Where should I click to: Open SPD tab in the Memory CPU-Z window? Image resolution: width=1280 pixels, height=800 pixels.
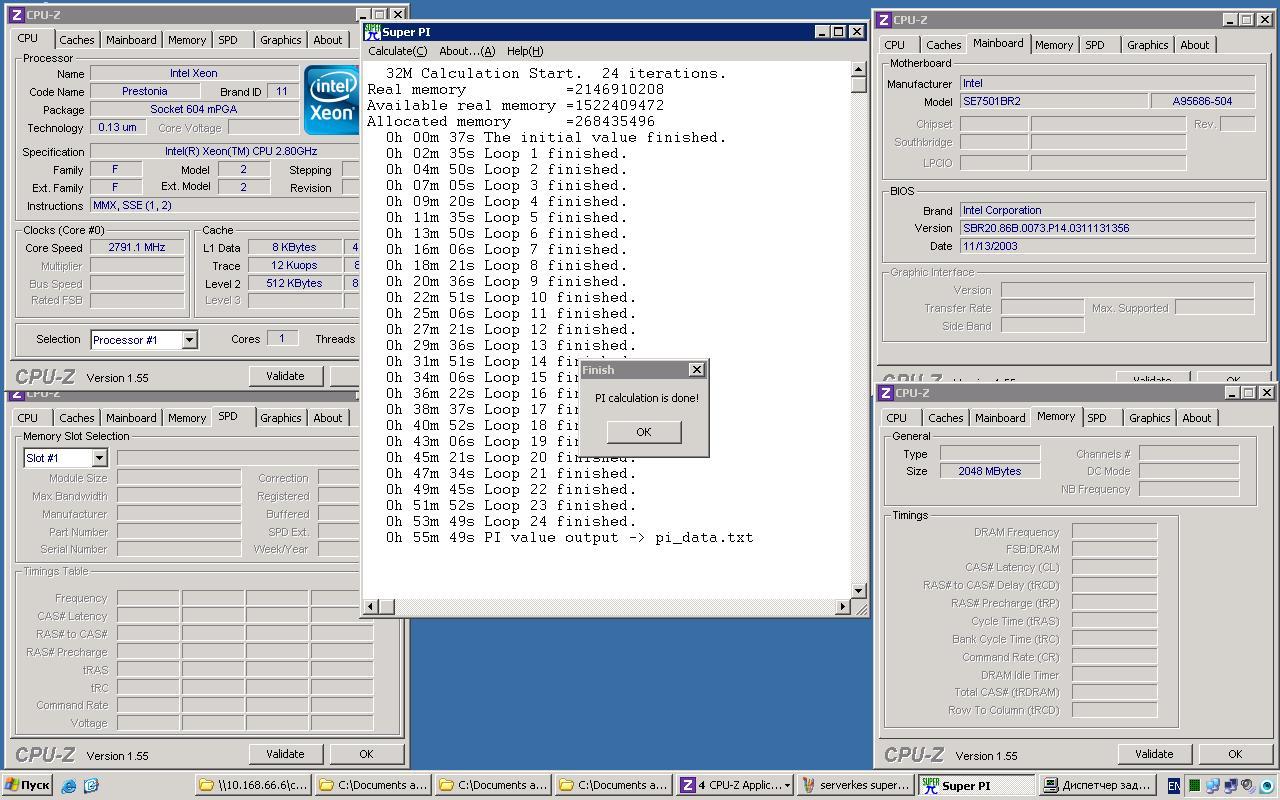click(x=1097, y=418)
